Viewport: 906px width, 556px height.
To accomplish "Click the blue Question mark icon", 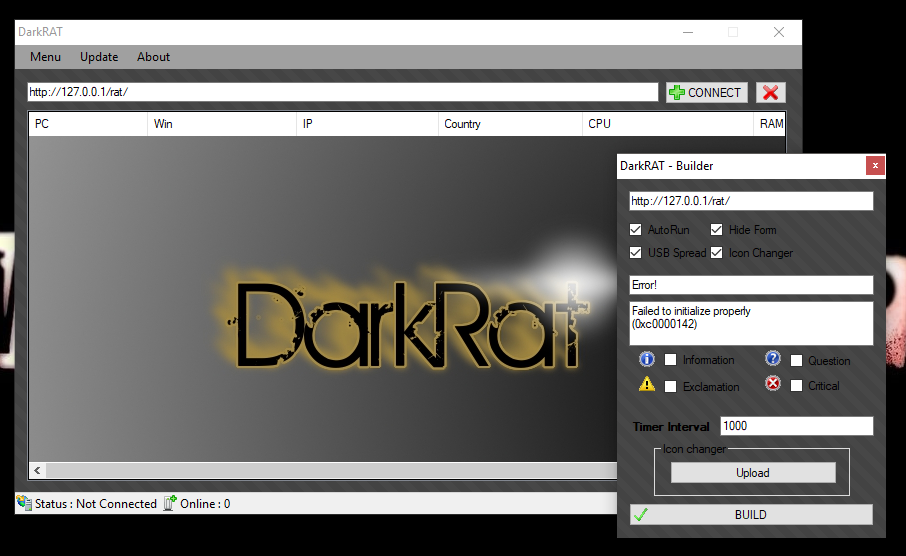I will (x=773, y=359).
